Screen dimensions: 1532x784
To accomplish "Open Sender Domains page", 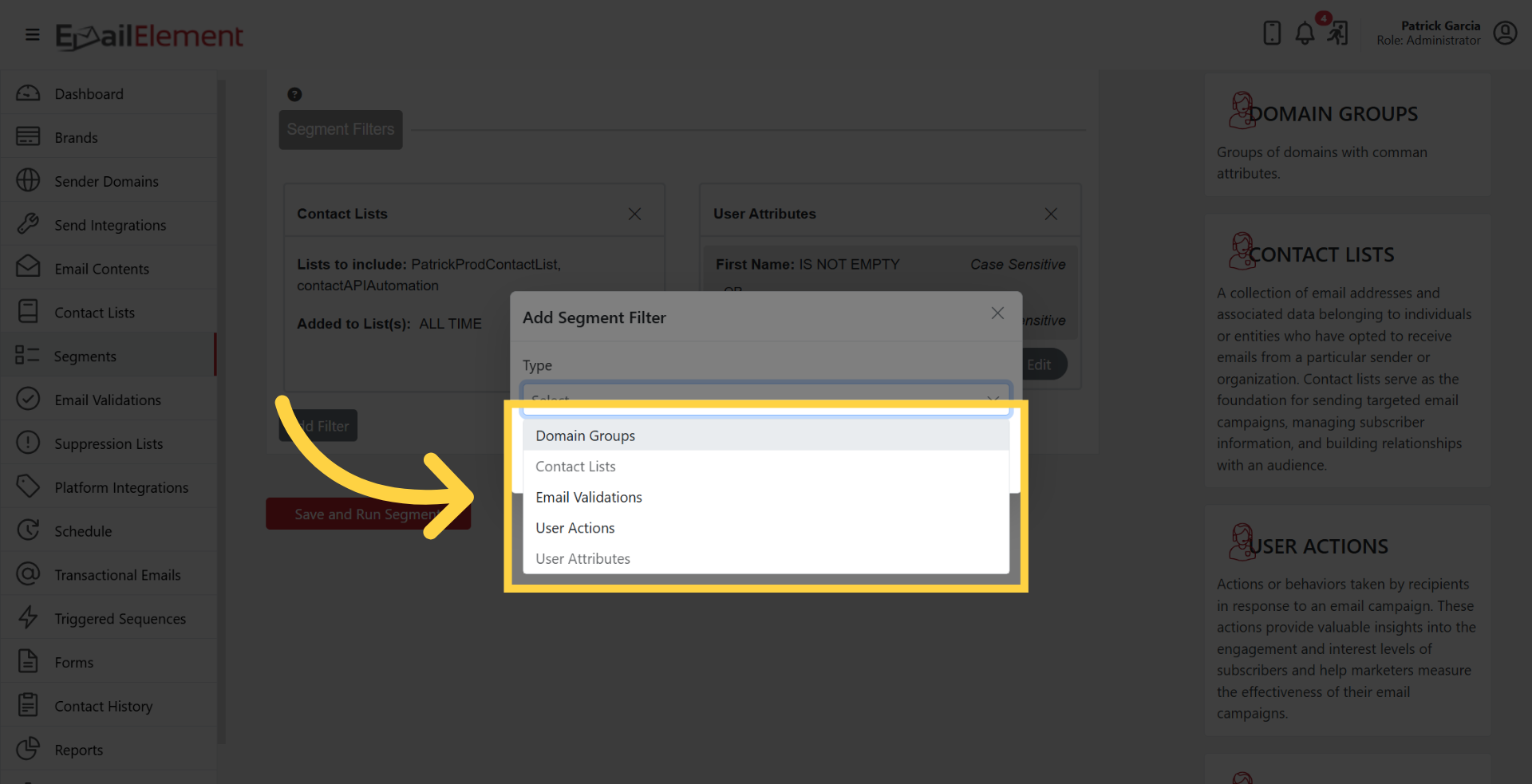I will click(x=106, y=182).
